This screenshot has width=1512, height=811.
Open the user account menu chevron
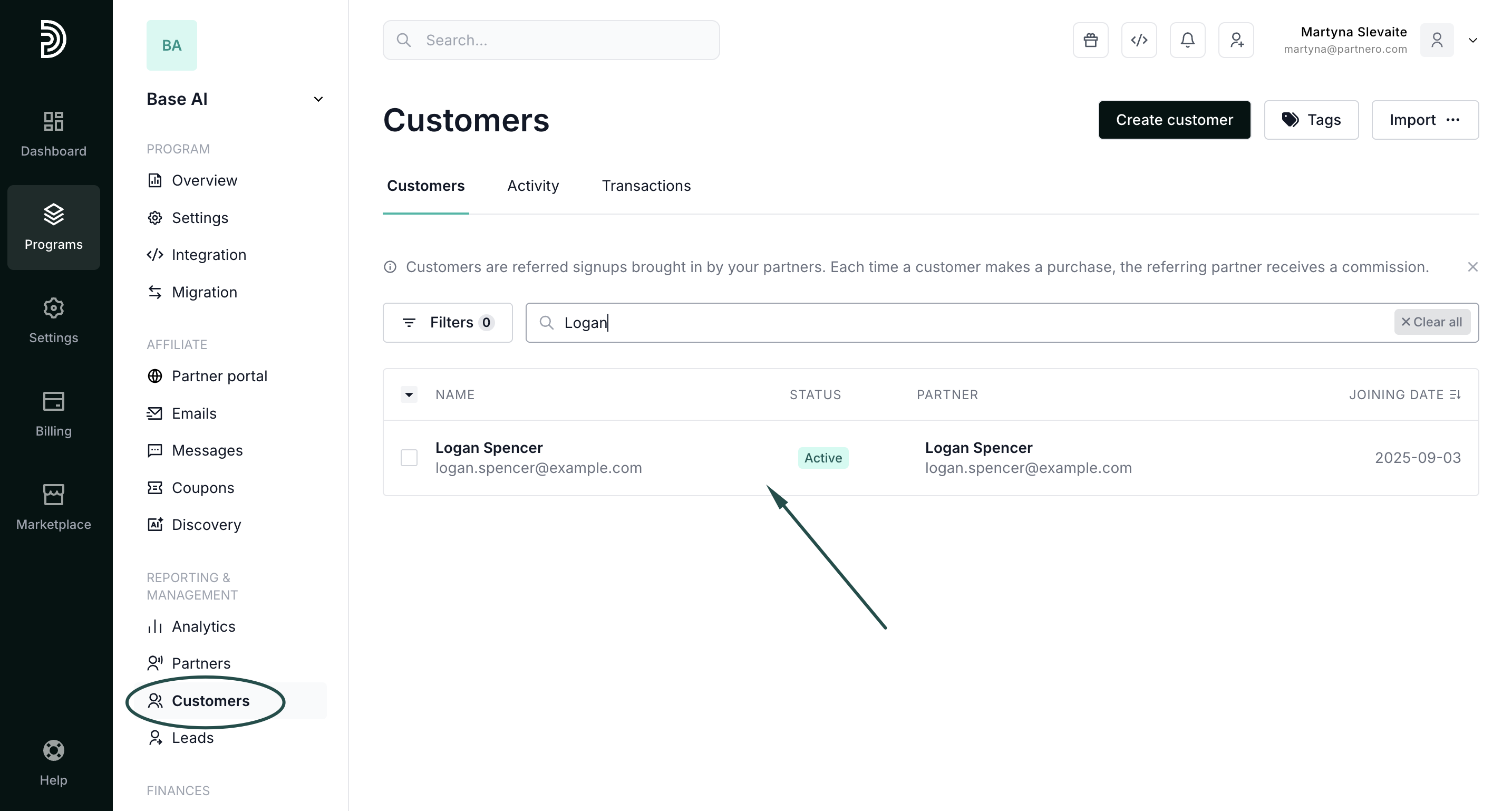pyautogui.click(x=1472, y=41)
